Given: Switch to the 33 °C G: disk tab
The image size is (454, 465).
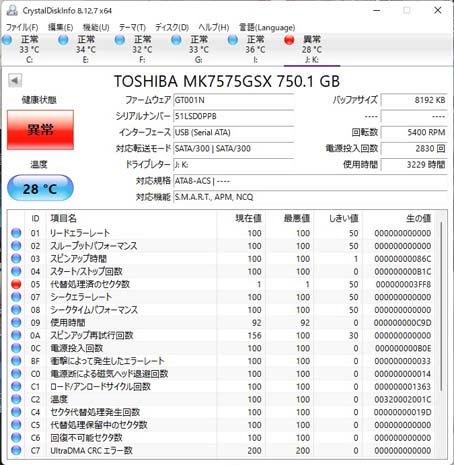Looking at the screenshot, I should (199, 49).
